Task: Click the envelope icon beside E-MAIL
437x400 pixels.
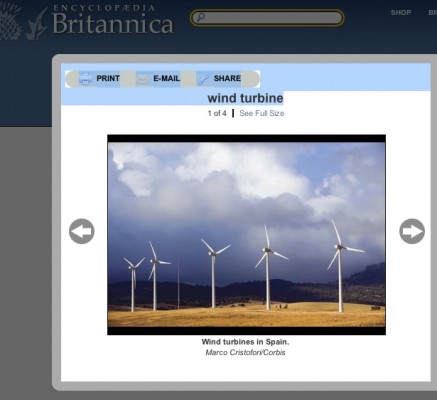Action: (x=143, y=79)
